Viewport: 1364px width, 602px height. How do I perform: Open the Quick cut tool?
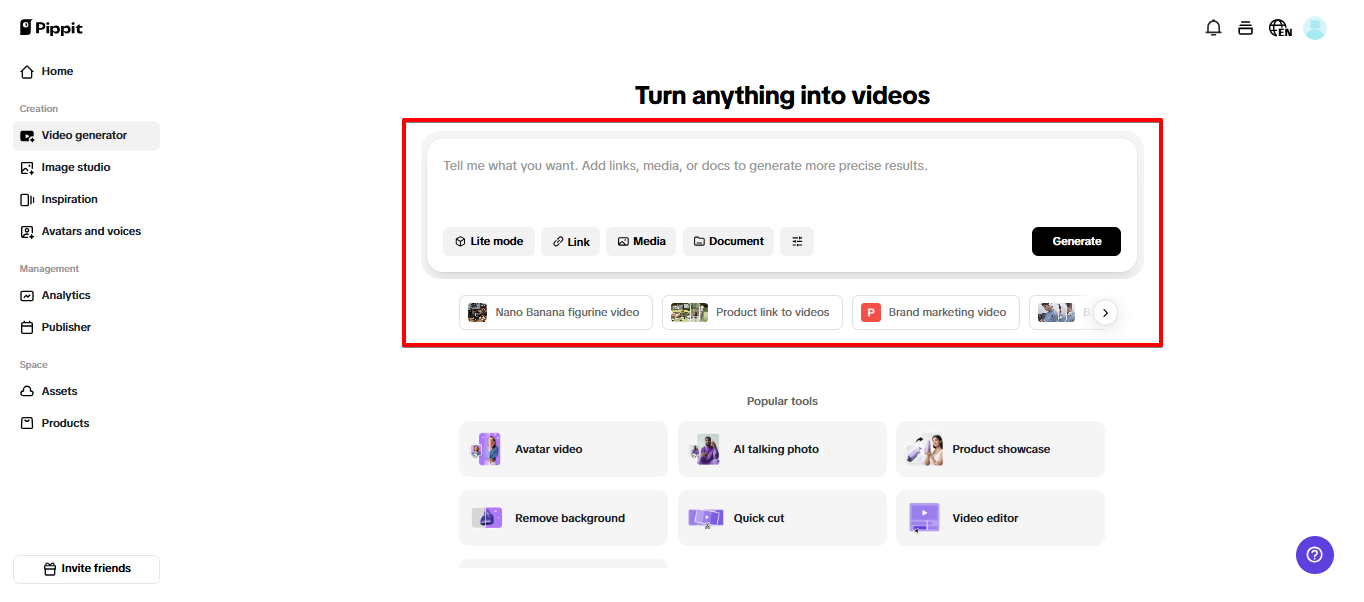(781, 517)
